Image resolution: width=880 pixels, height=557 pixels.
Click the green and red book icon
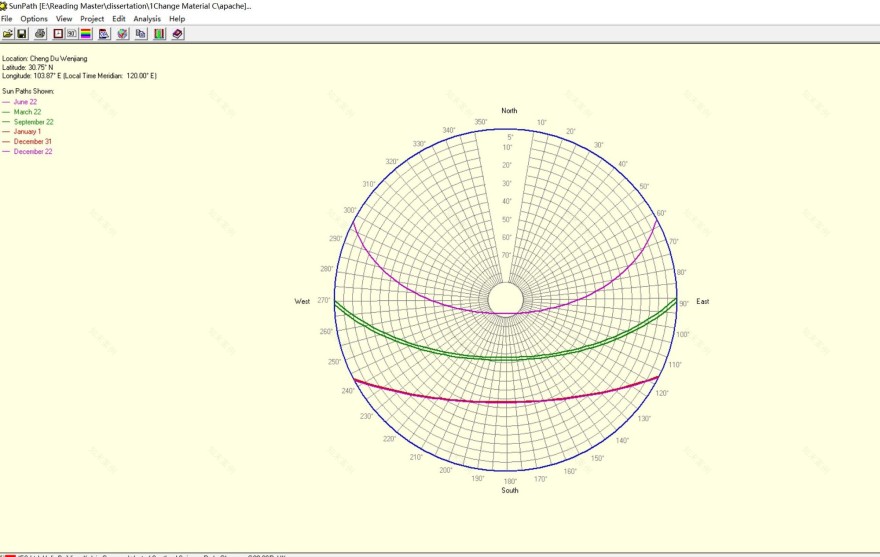click(x=159, y=34)
